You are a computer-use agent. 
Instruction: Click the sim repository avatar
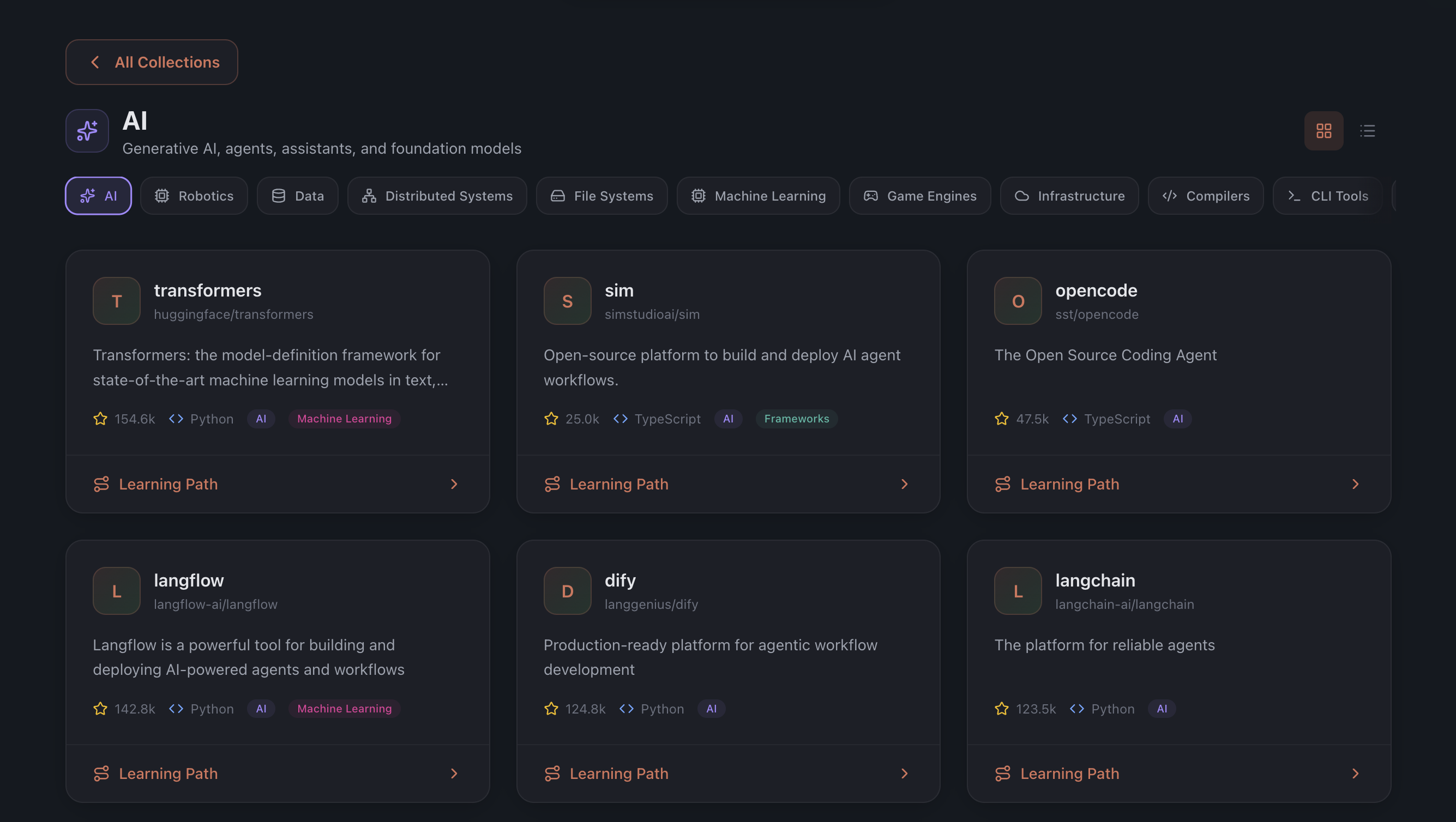567,300
